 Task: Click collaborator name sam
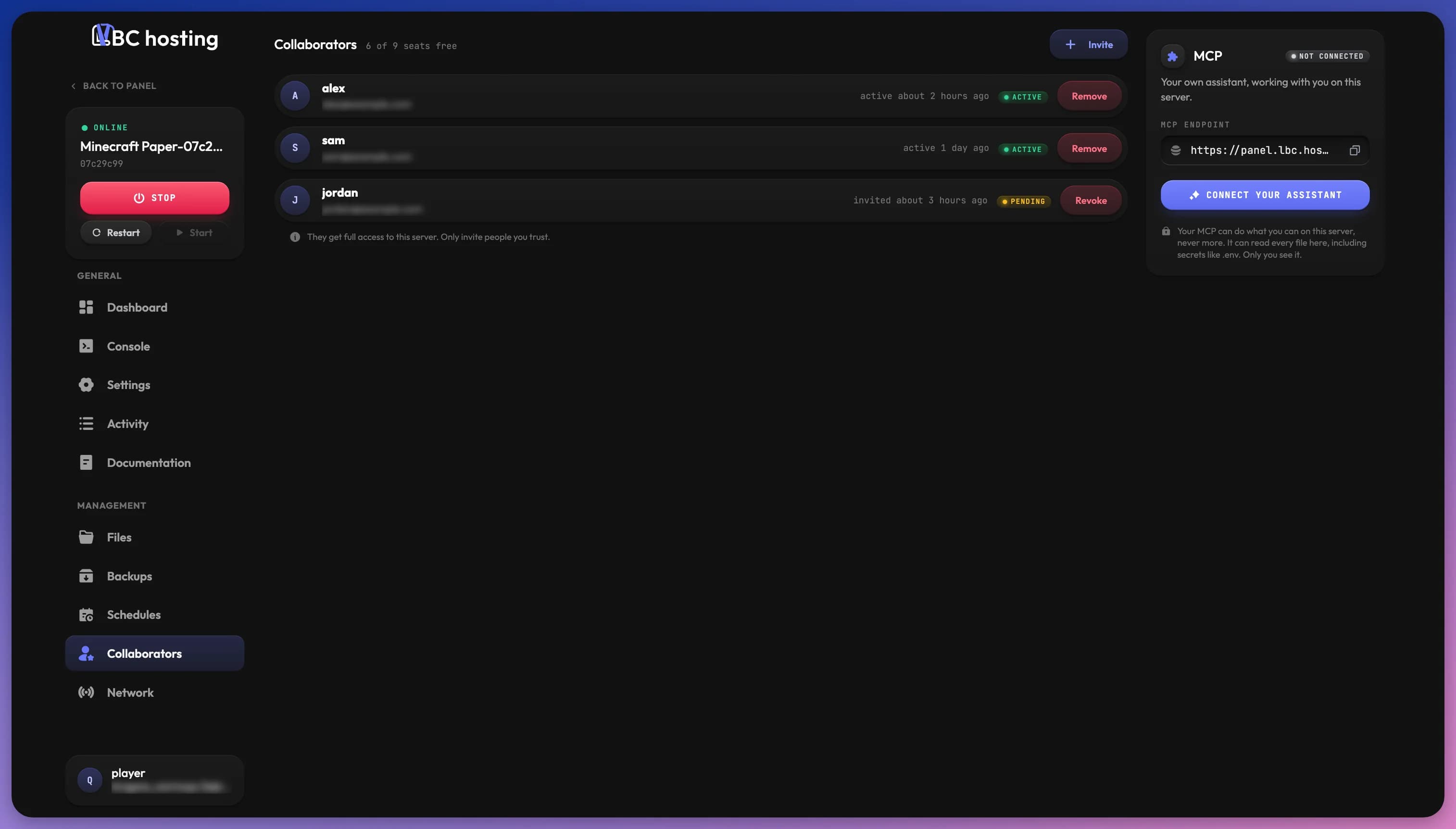(x=333, y=140)
